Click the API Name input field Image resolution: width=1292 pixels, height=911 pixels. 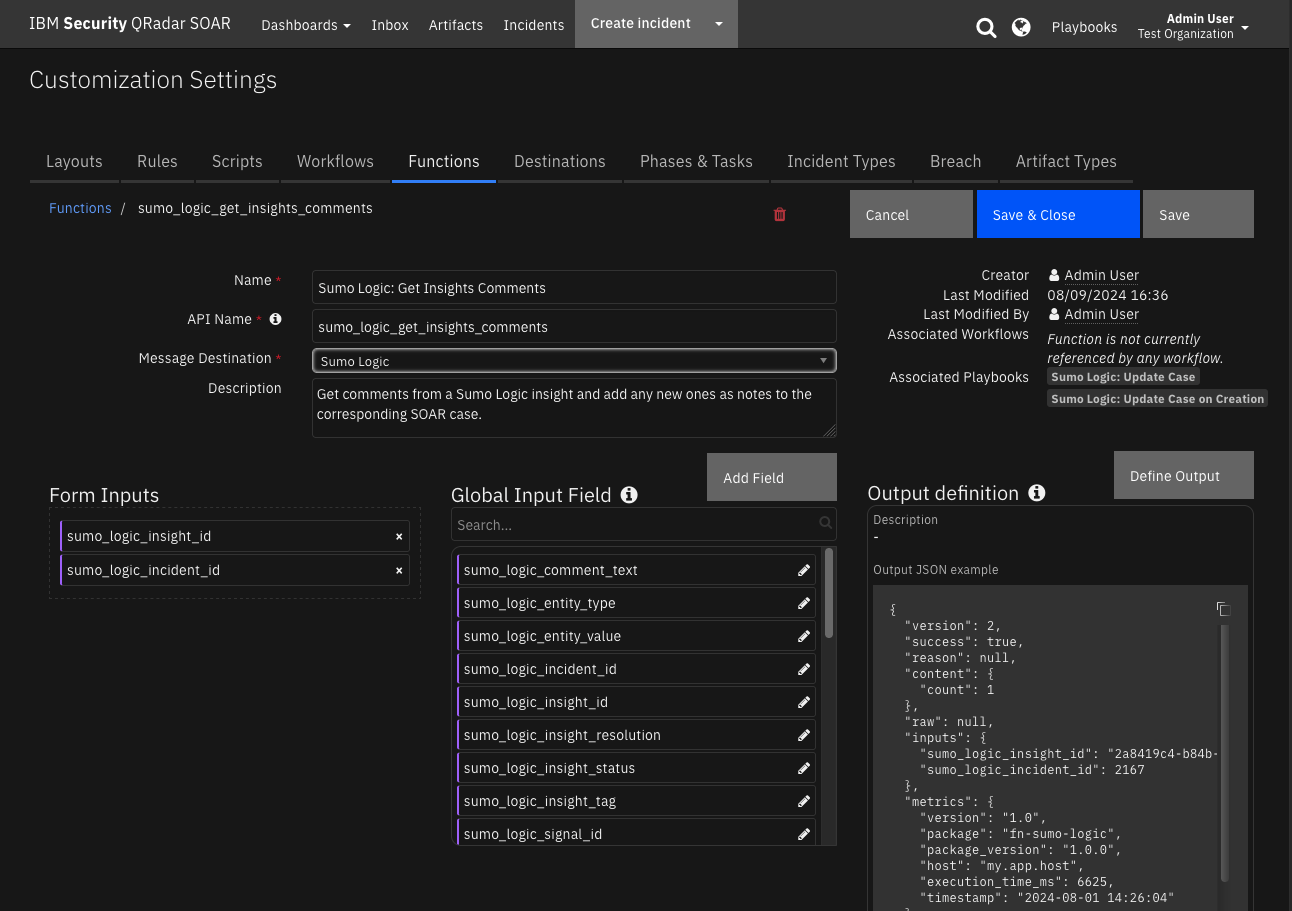click(574, 326)
